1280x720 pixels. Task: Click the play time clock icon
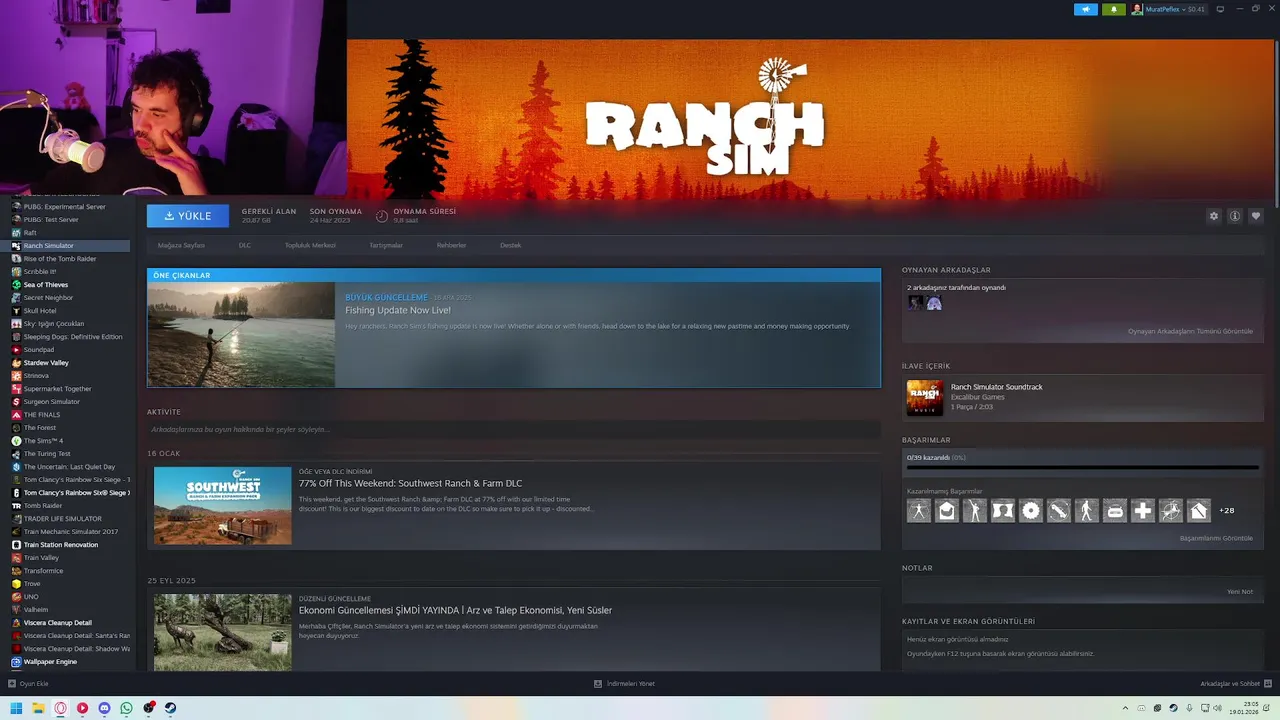tap(382, 216)
